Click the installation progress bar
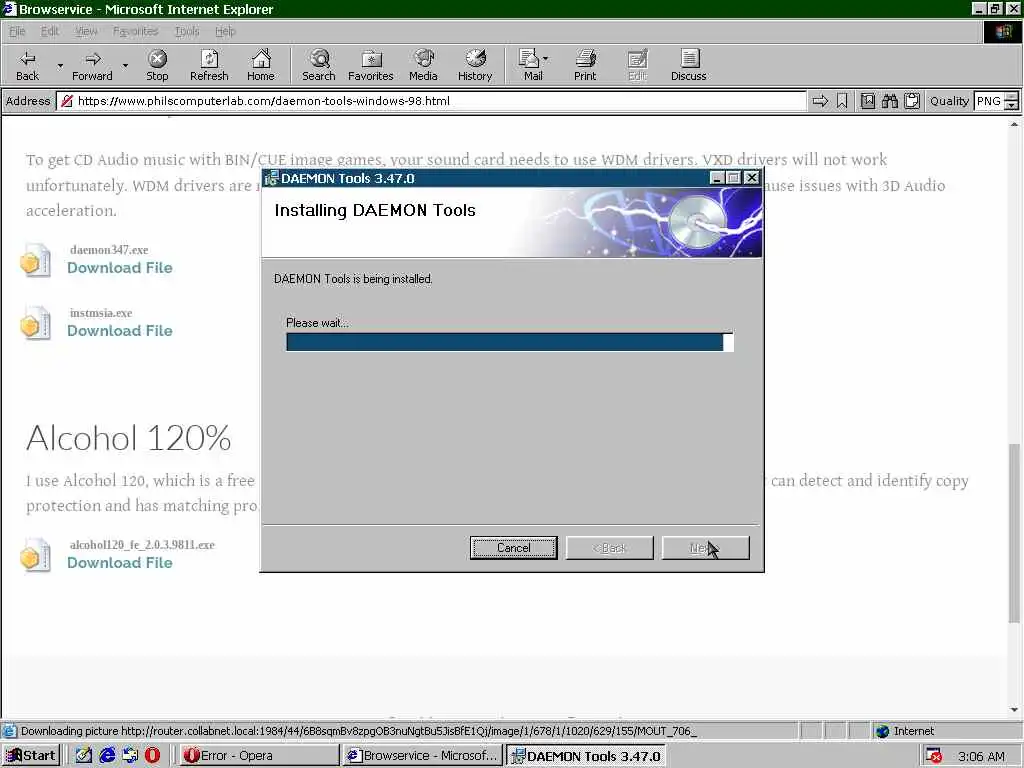The image size is (1024, 768). click(x=509, y=342)
